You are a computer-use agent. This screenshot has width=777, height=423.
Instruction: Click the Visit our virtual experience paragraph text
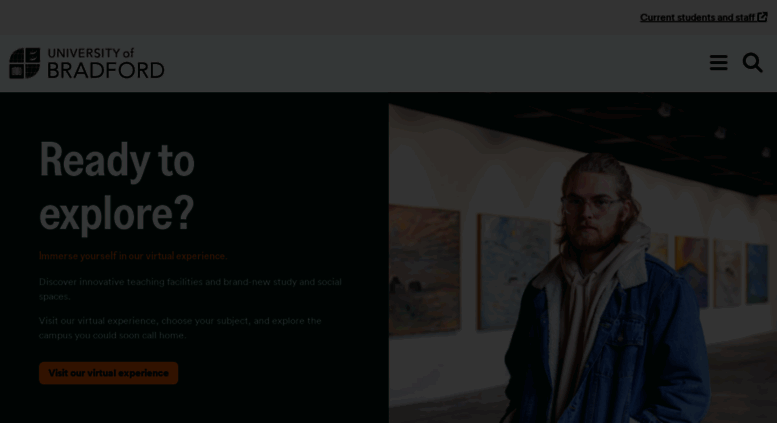click(x=180, y=328)
